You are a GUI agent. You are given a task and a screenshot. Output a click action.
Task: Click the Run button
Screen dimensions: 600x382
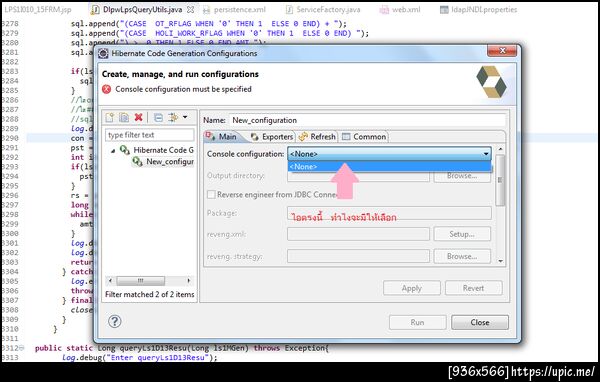[x=417, y=322]
